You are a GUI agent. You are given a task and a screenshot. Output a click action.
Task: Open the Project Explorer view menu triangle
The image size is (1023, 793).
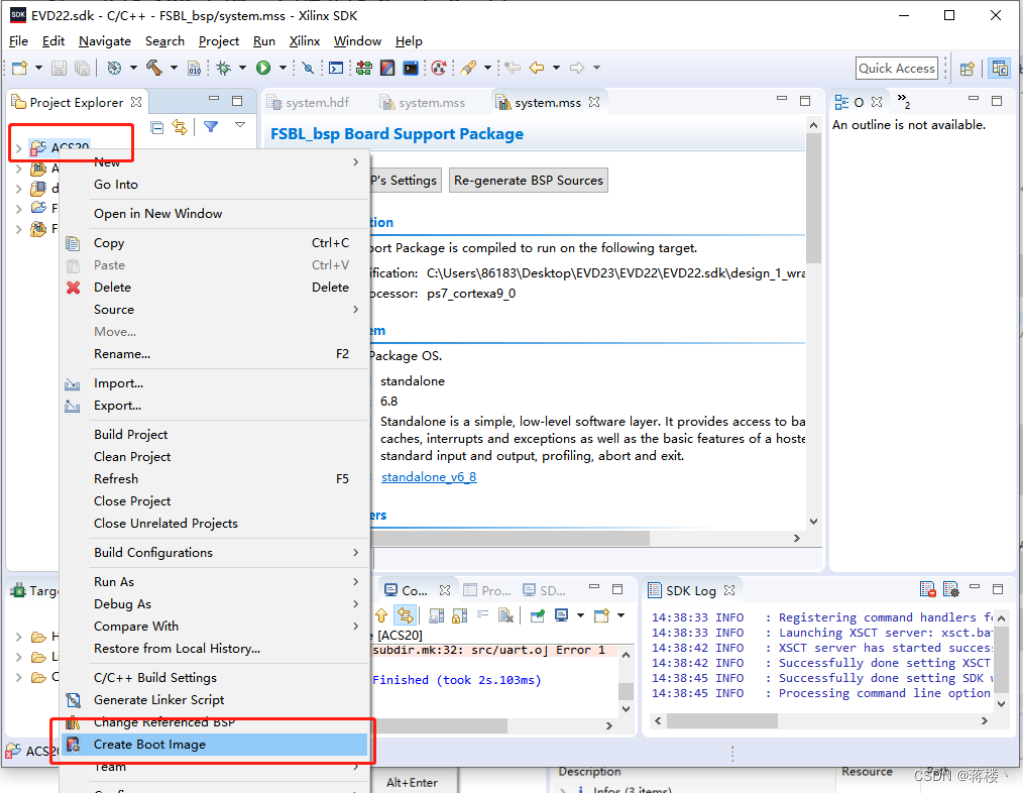tap(240, 125)
